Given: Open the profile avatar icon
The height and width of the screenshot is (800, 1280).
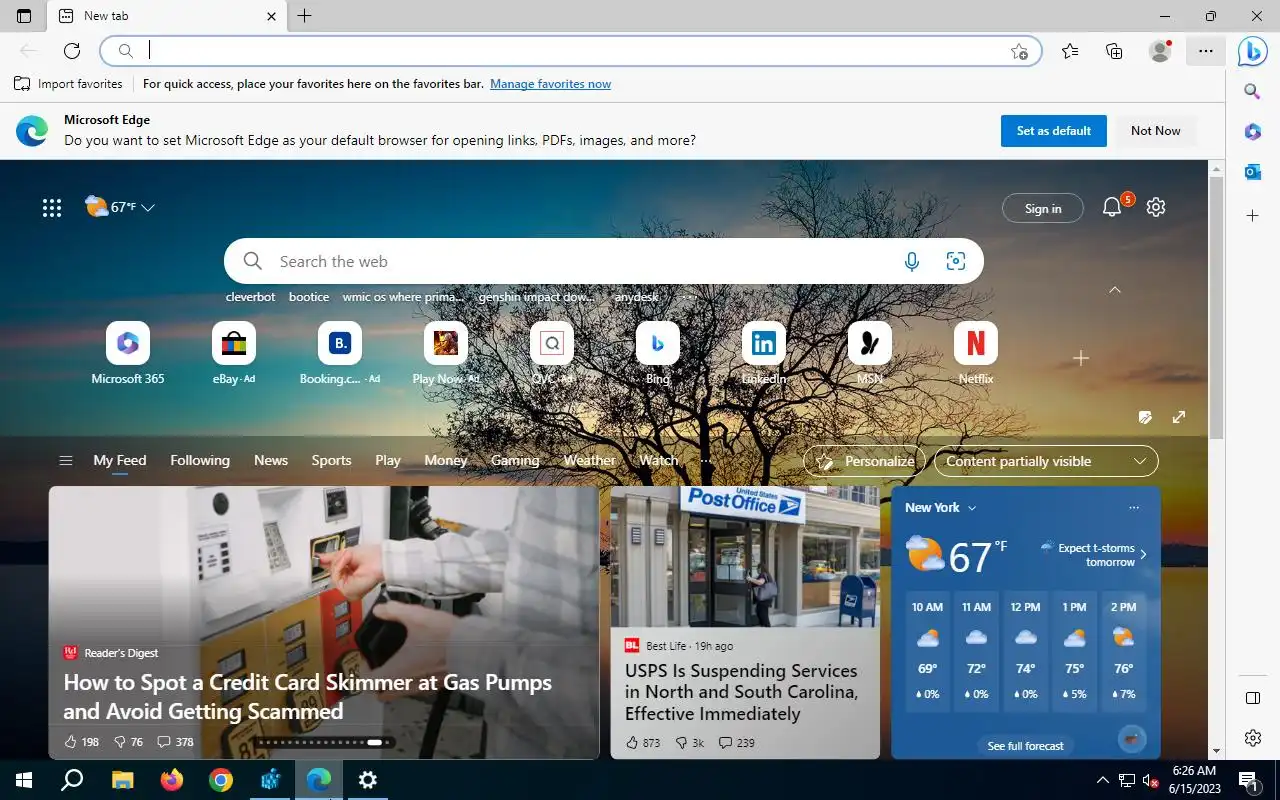Looking at the screenshot, I should 1160,51.
